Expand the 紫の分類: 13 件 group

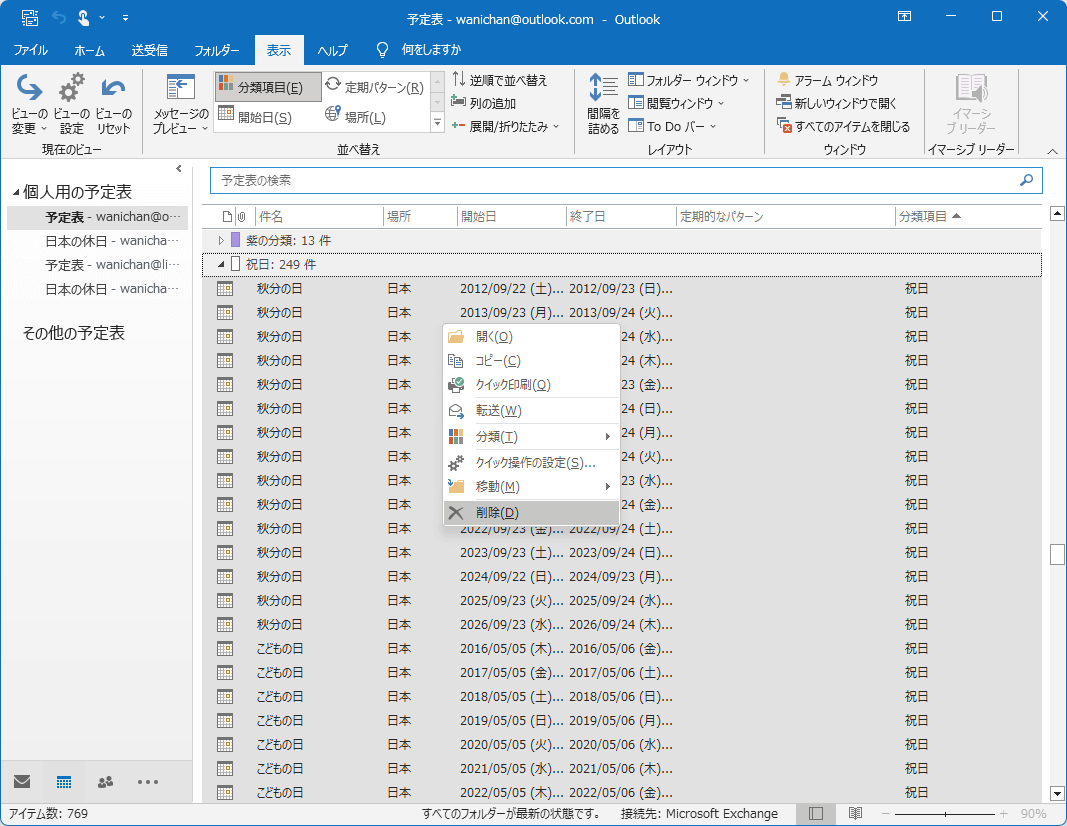221,240
